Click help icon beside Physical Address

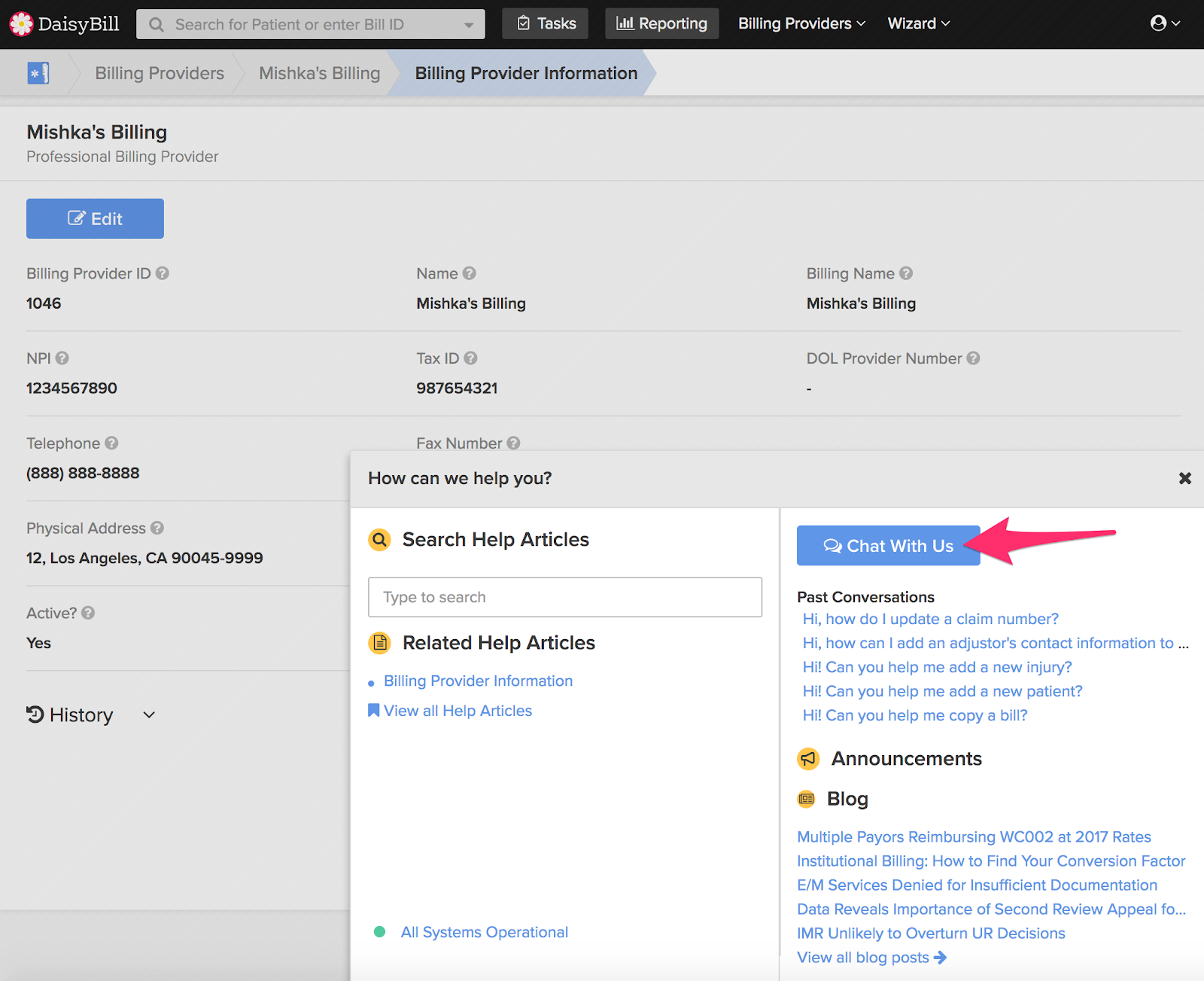(x=157, y=529)
